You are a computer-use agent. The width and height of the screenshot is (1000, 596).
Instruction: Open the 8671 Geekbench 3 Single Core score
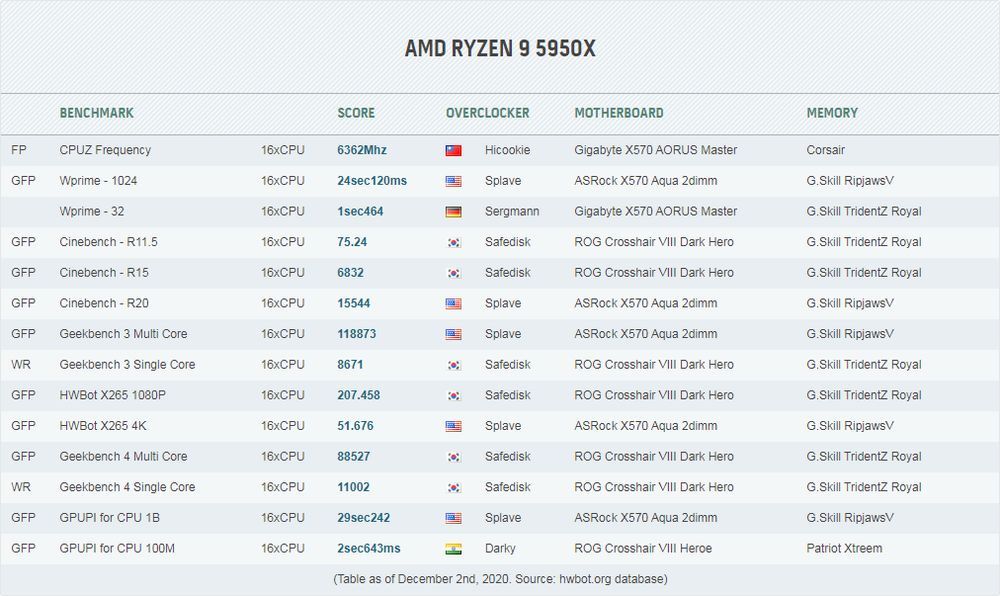click(x=350, y=364)
